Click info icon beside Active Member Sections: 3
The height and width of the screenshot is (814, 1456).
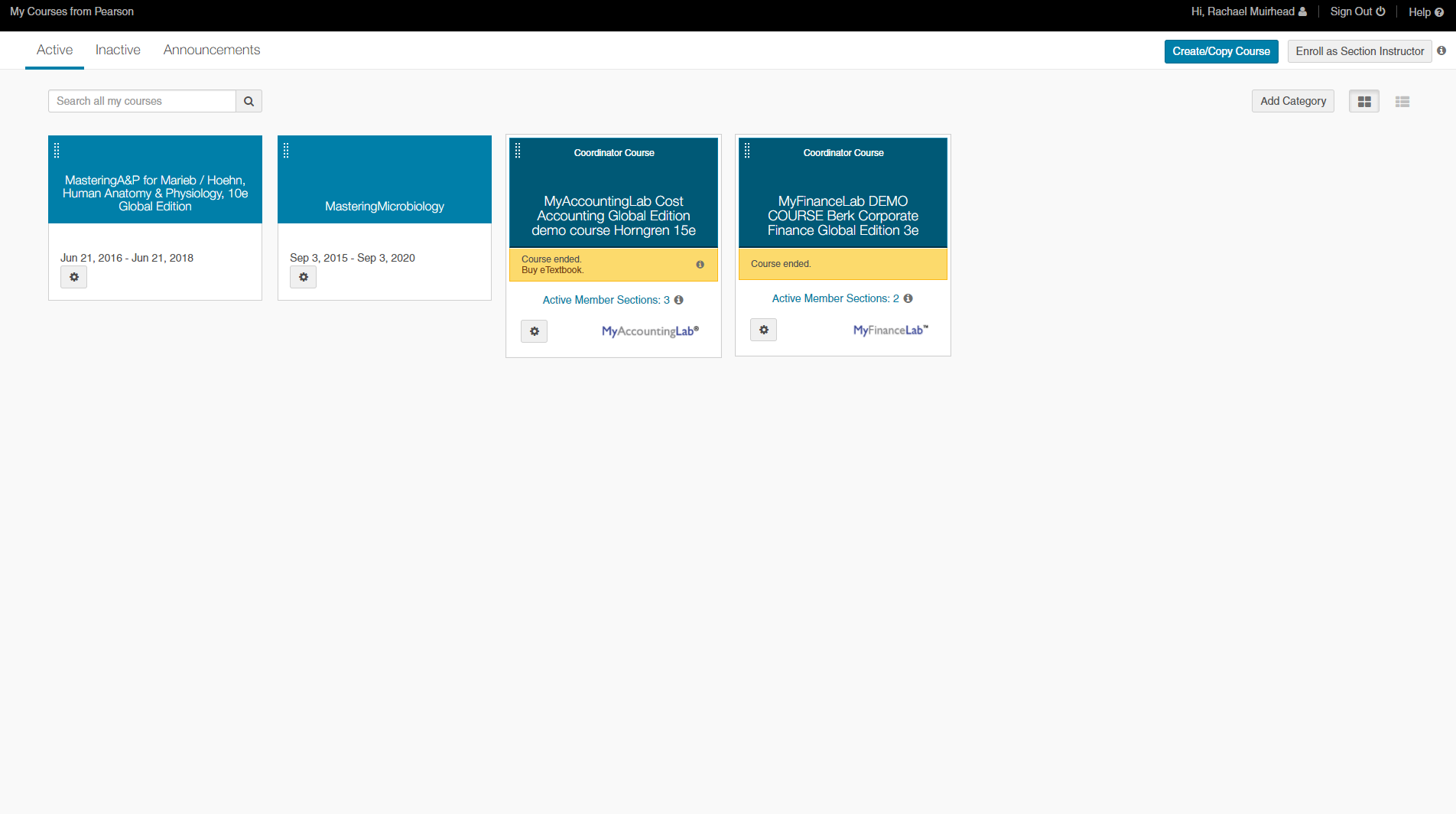(678, 300)
